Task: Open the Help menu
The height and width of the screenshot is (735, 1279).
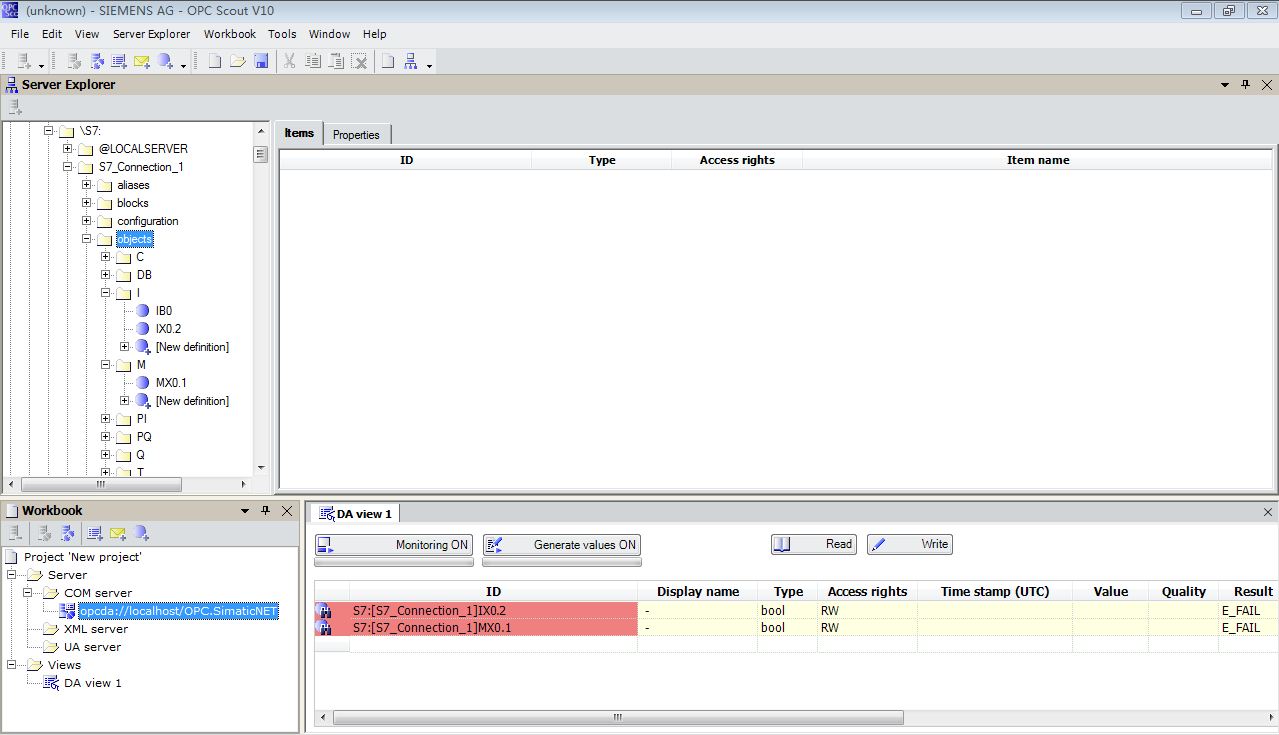Action: pyautogui.click(x=375, y=34)
